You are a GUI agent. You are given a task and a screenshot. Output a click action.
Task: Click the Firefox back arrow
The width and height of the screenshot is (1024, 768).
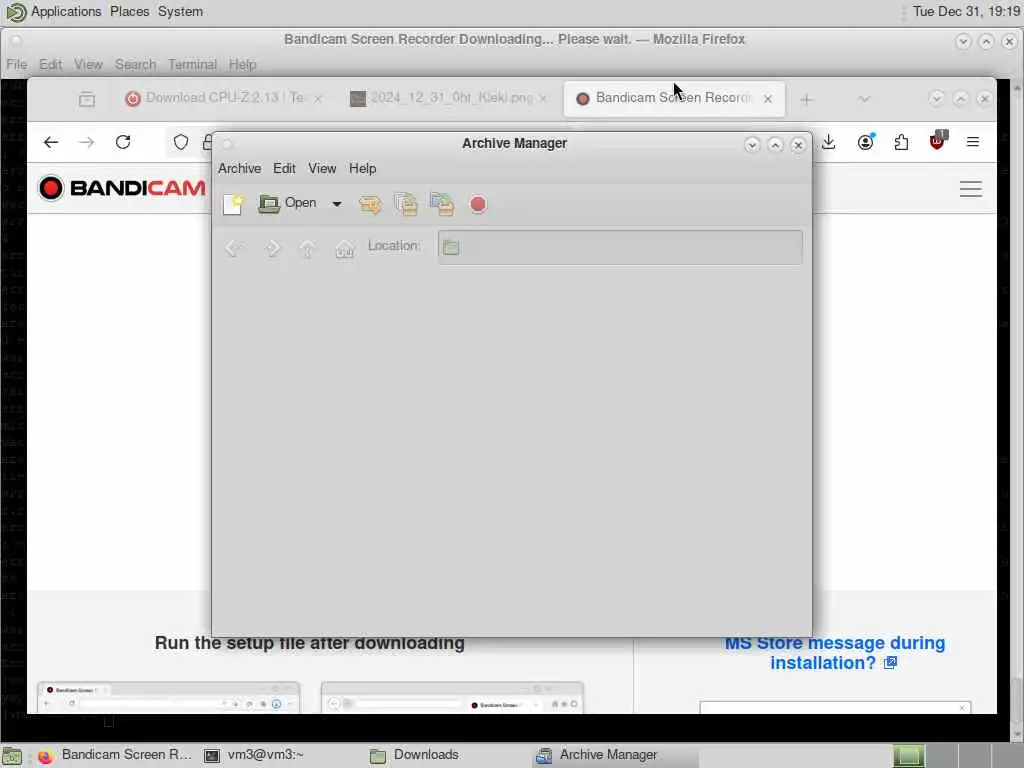51,142
